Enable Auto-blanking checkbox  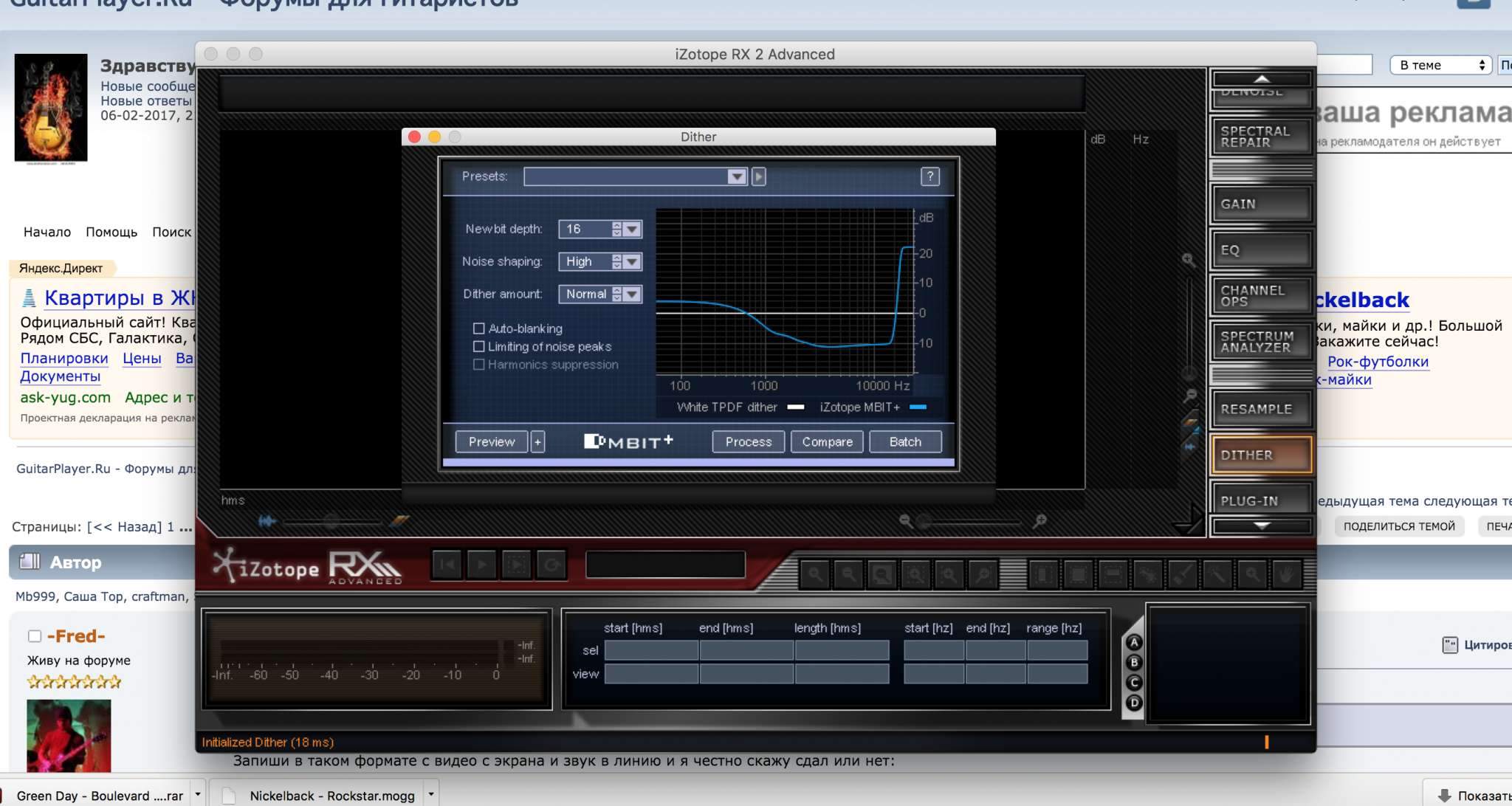pyautogui.click(x=478, y=328)
